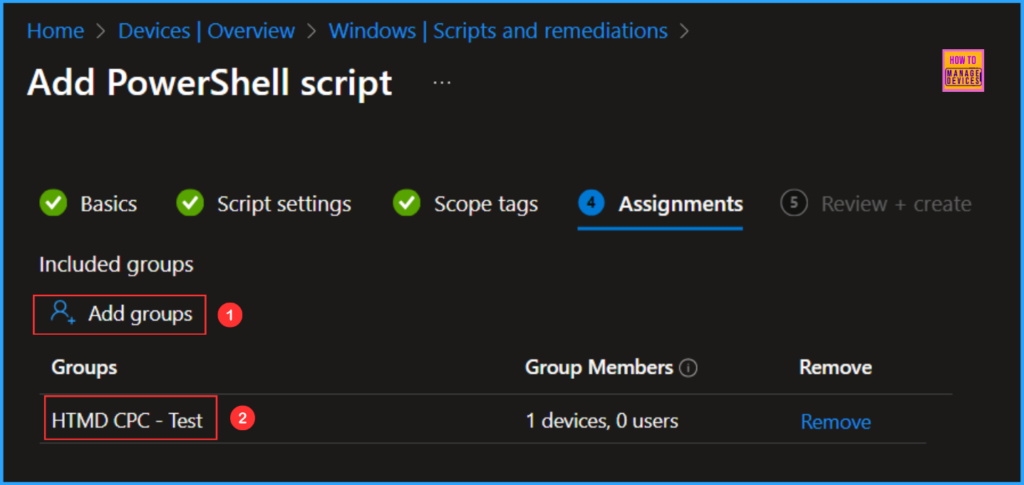This screenshot has width=1024, height=485.
Task: Click the Add groups person icon
Action: tap(63, 314)
